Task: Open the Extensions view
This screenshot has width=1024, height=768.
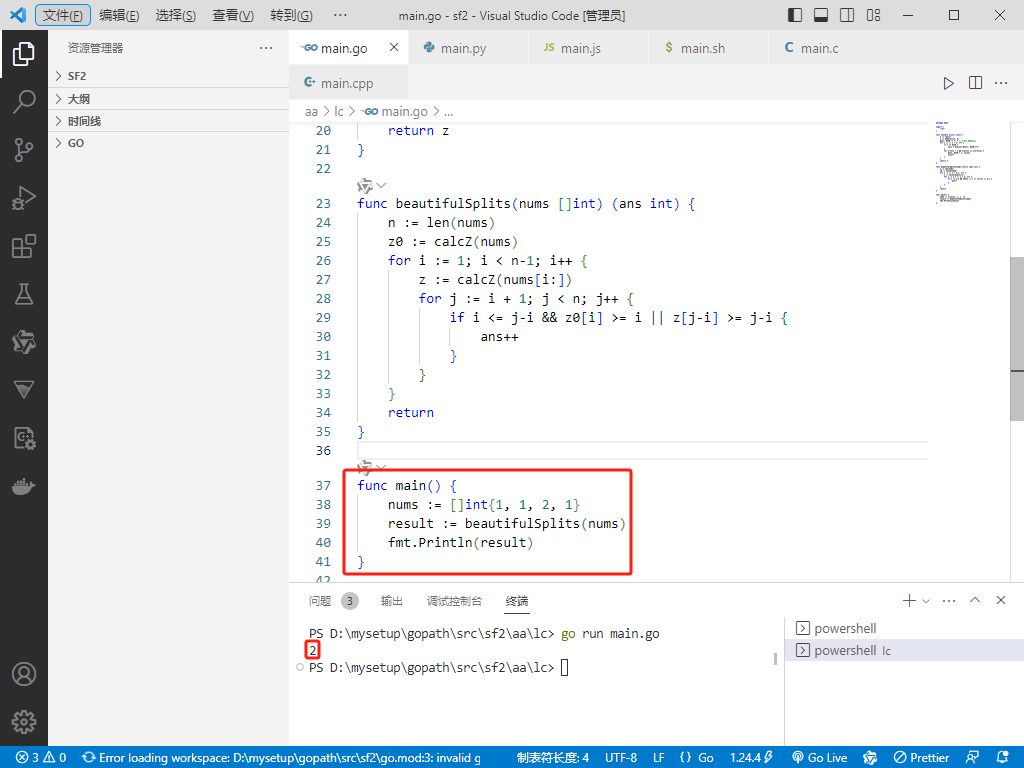Action: click(24, 246)
